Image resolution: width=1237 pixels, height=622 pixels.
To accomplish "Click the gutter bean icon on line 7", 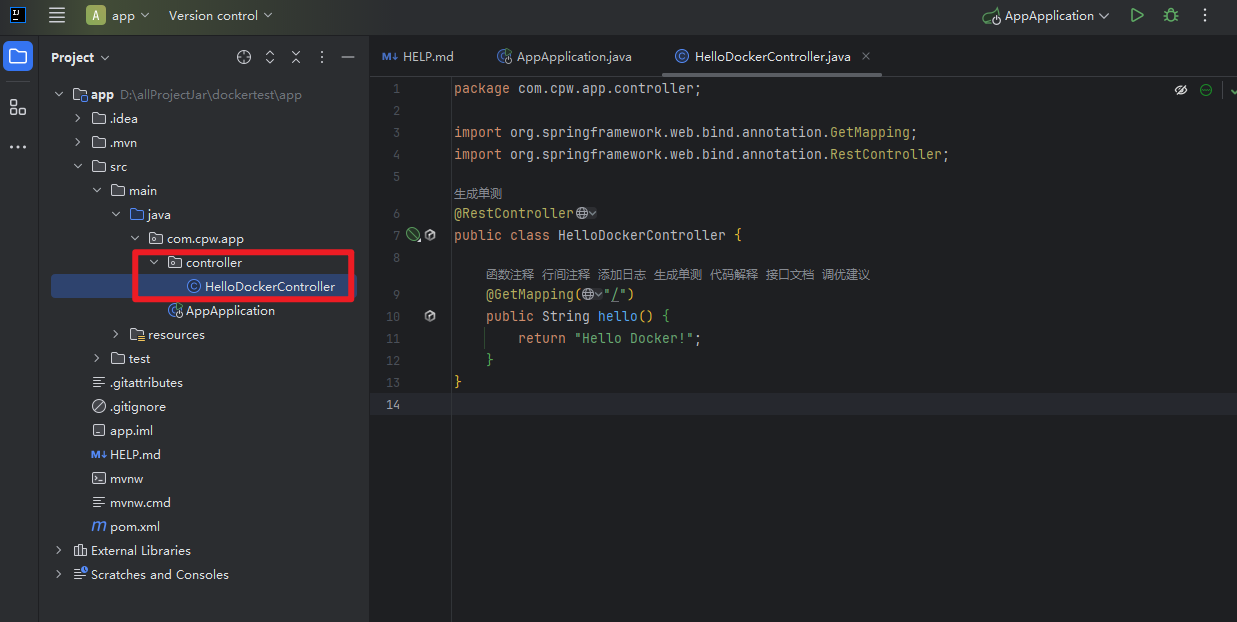I will click(413, 235).
